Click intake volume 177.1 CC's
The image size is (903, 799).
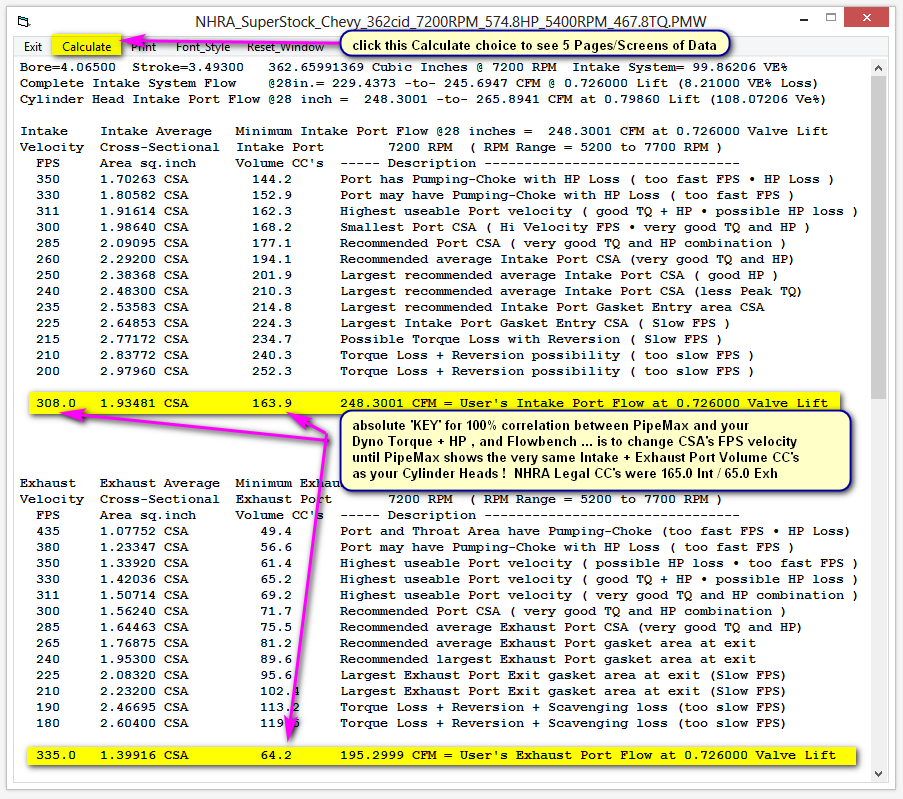coord(272,244)
